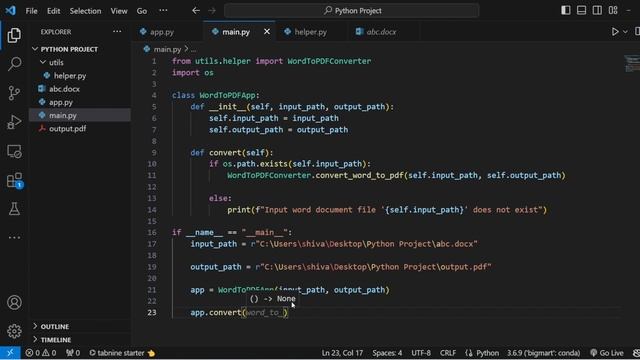The image size is (640, 360).
Task: Open app.py in explorer tree
Action: (x=61, y=102)
